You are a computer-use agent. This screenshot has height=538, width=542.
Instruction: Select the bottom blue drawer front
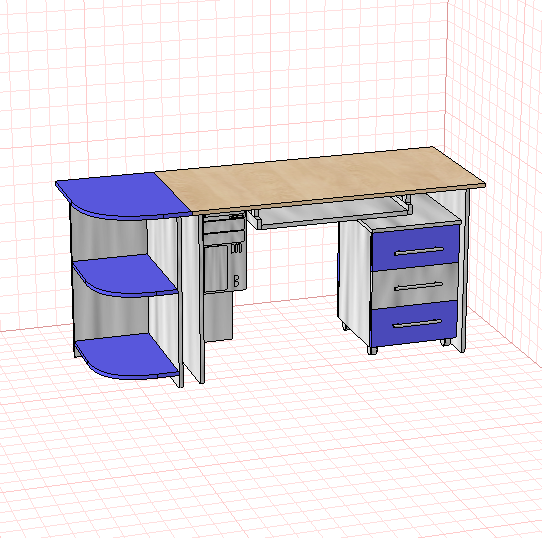(x=414, y=324)
